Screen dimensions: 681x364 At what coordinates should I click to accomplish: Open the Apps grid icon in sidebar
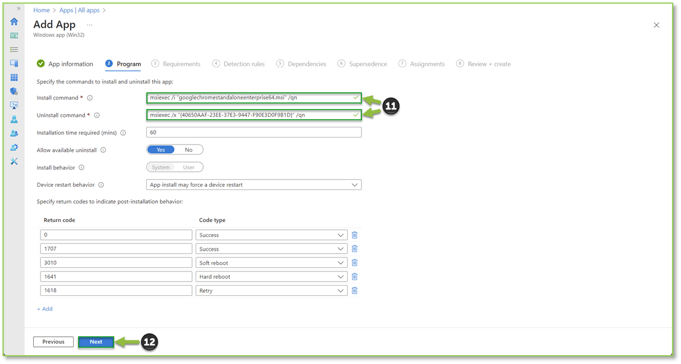tap(14, 77)
